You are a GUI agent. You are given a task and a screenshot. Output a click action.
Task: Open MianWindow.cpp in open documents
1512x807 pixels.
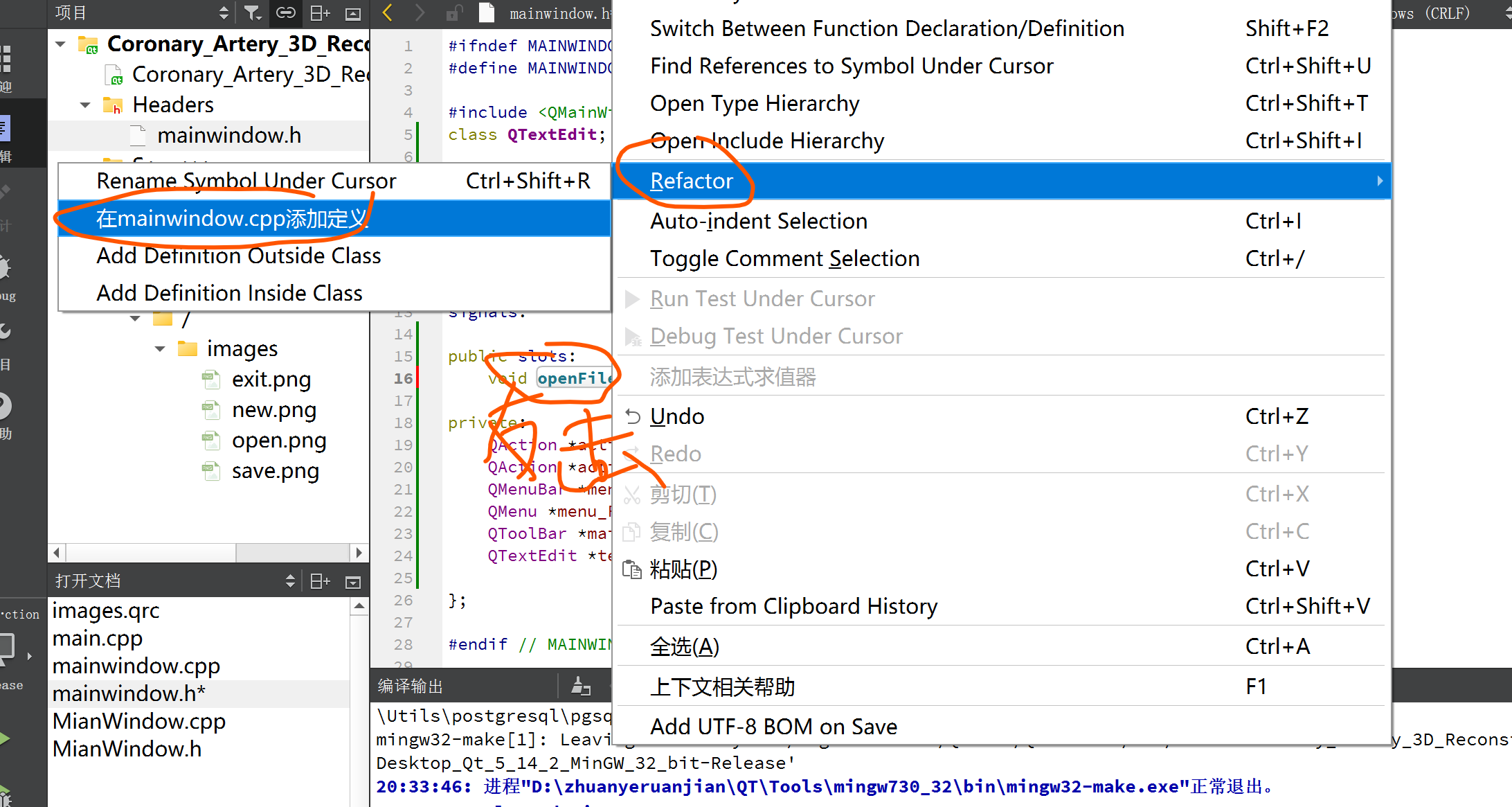tap(139, 722)
